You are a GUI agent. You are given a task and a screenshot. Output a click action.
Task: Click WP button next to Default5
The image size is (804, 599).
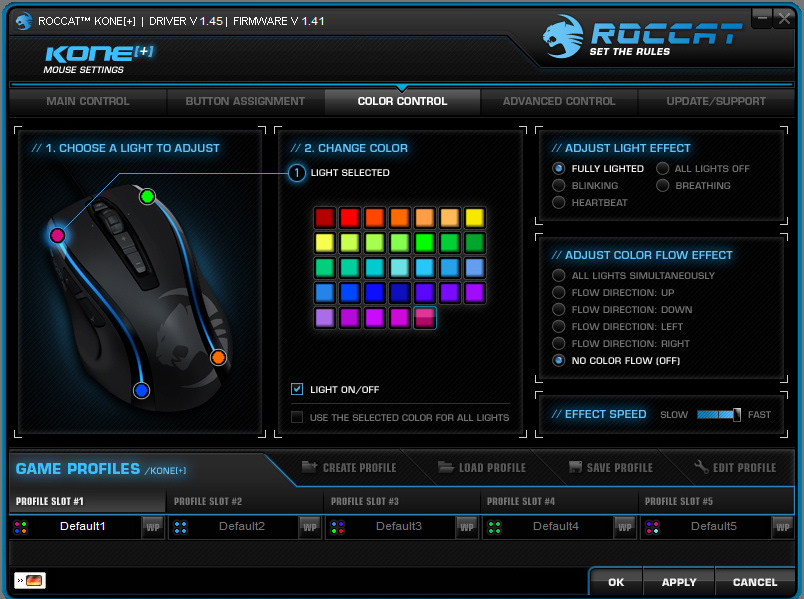[782, 527]
